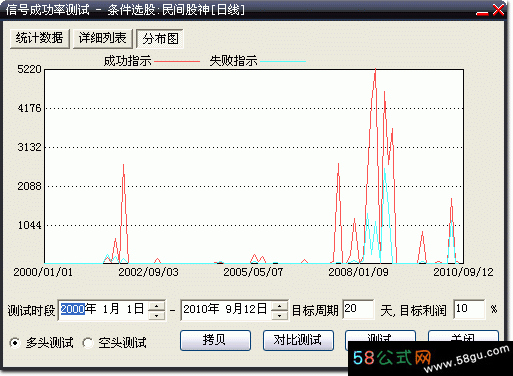The width and height of the screenshot is (513, 376).
Task: Select the 空头测试 radio button
Action: [88, 343]
